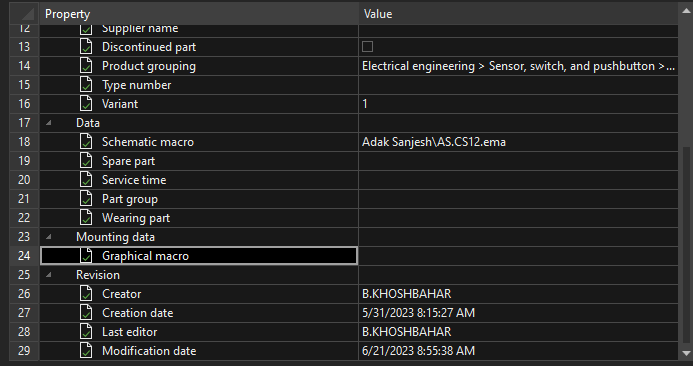The width and height of the screenshot is (693, 366).
Task: Select the Revision group label
Action: (98, 275)
